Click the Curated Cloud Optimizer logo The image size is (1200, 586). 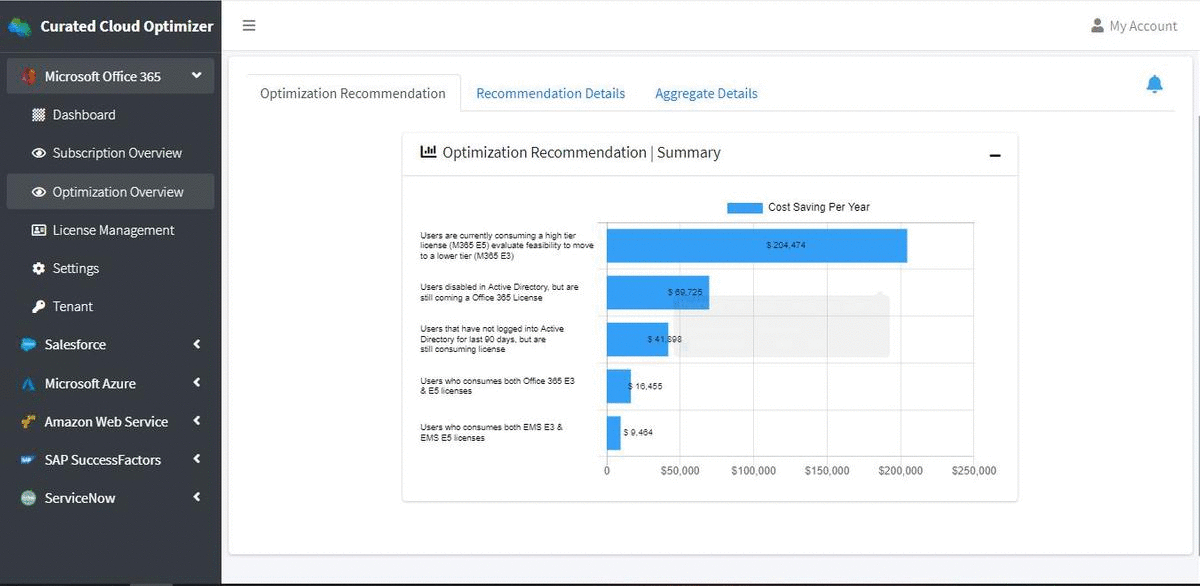coord(20,27)
